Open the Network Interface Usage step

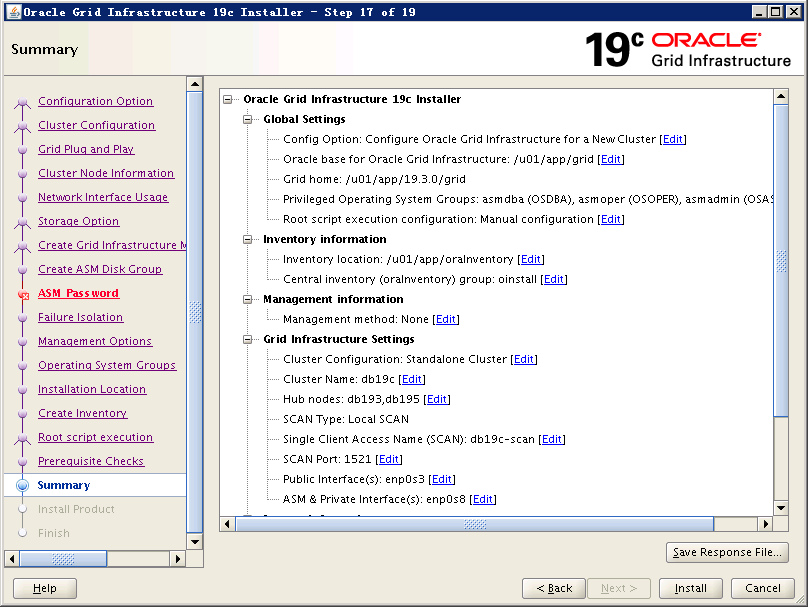[103, 197]
